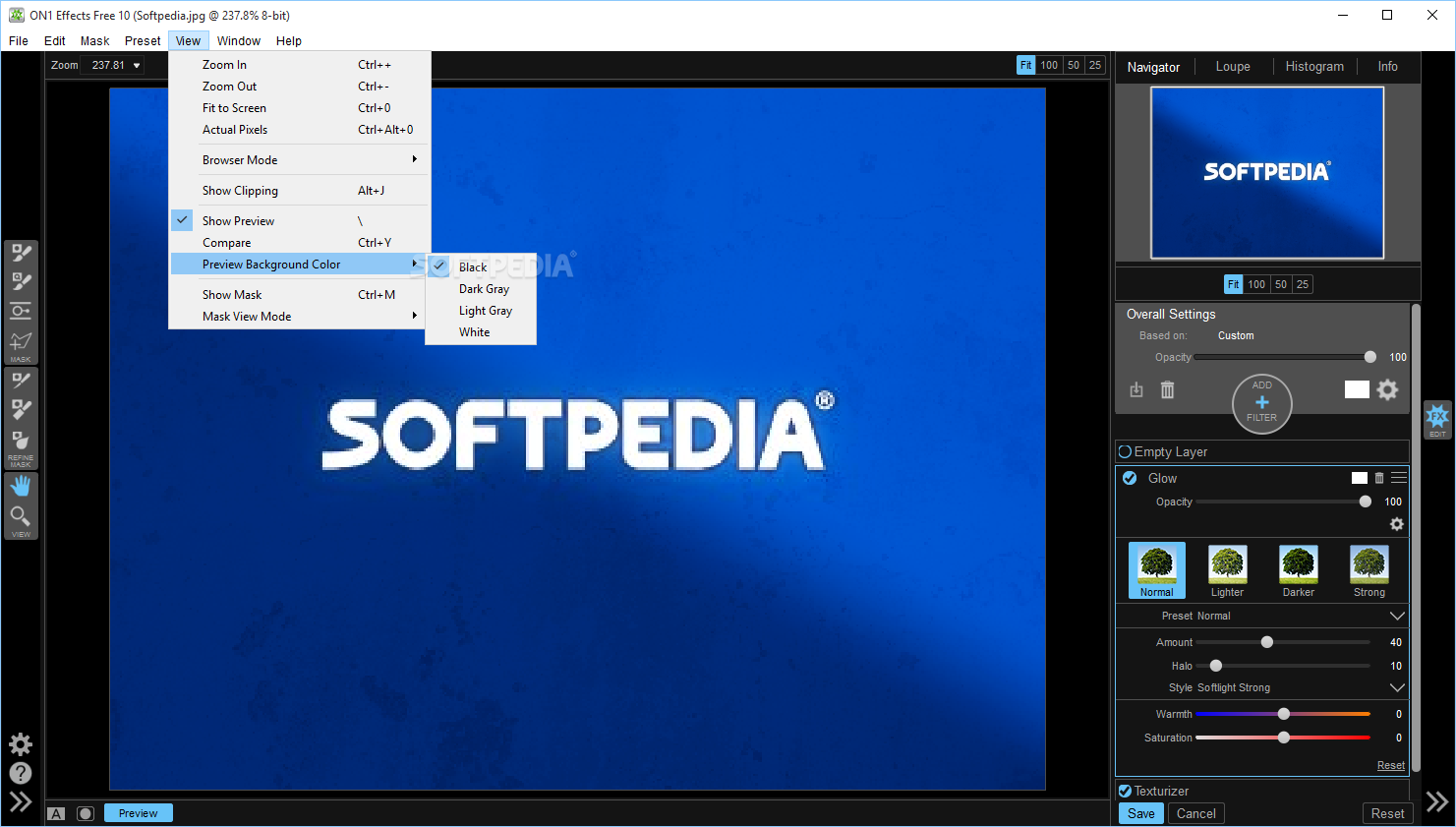Open Preview Background Color submenu

click(x=300, y=265)
